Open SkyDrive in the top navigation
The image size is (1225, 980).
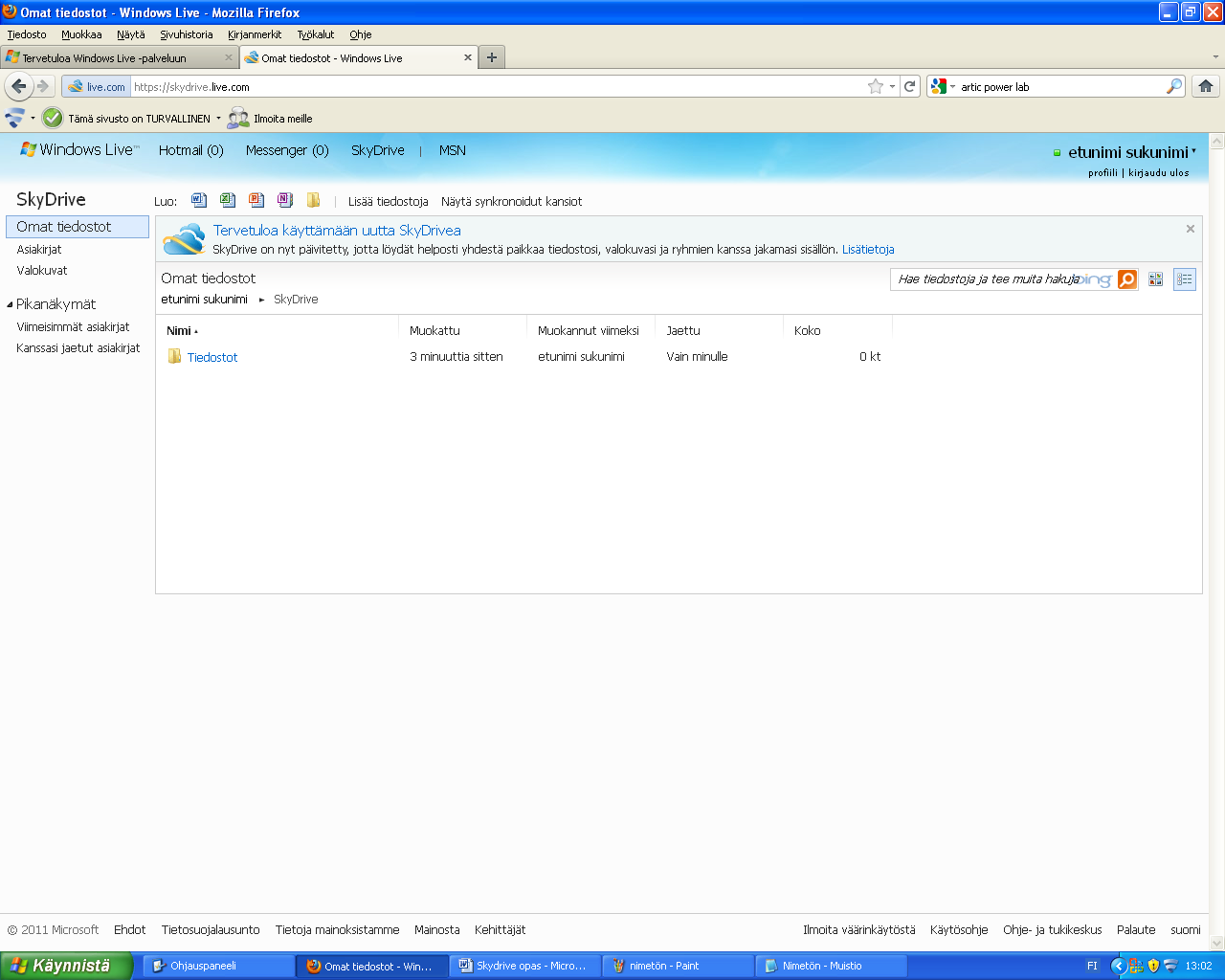[x=378, y=150]
